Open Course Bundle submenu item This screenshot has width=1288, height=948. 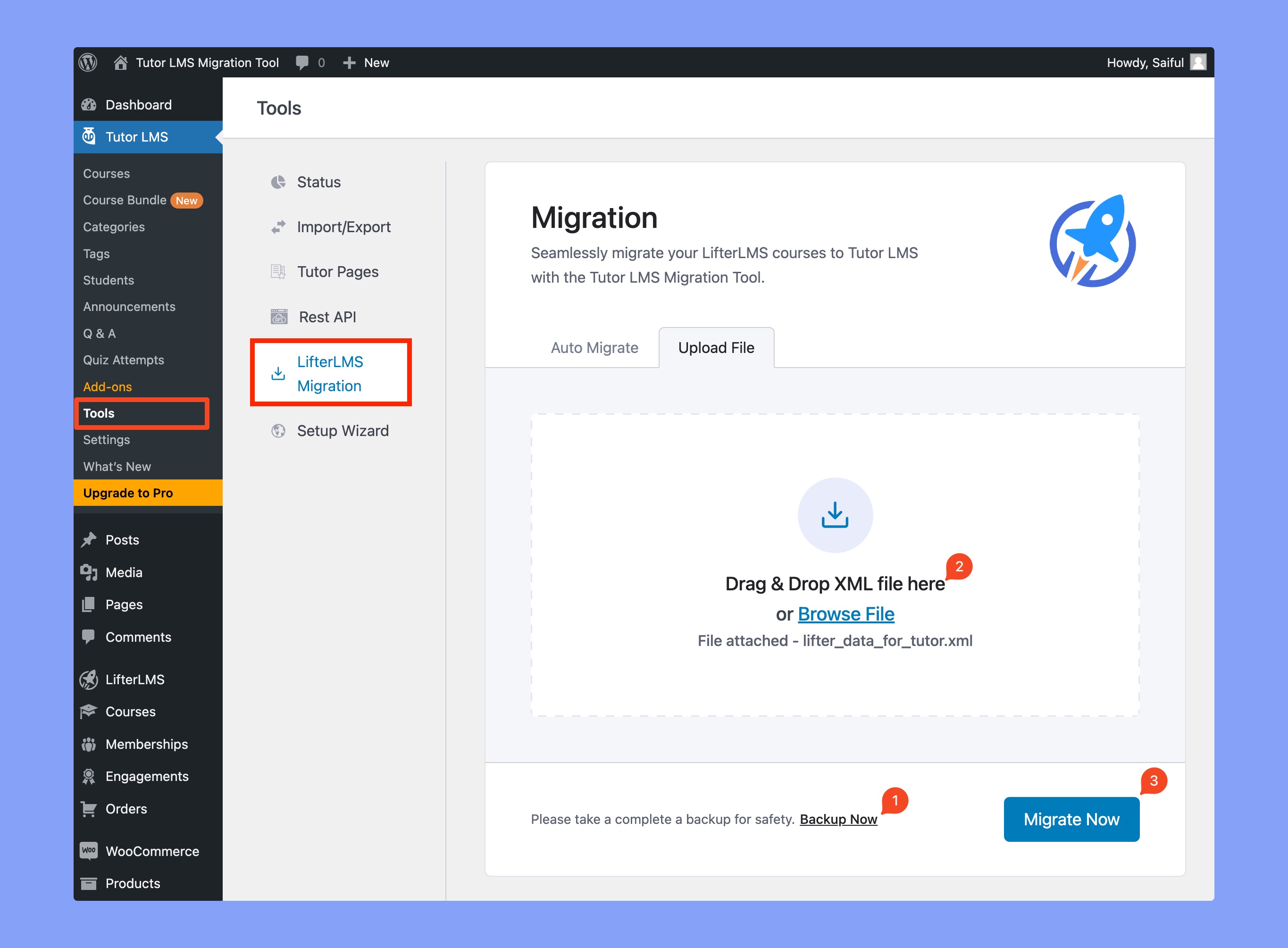[125, 200]
